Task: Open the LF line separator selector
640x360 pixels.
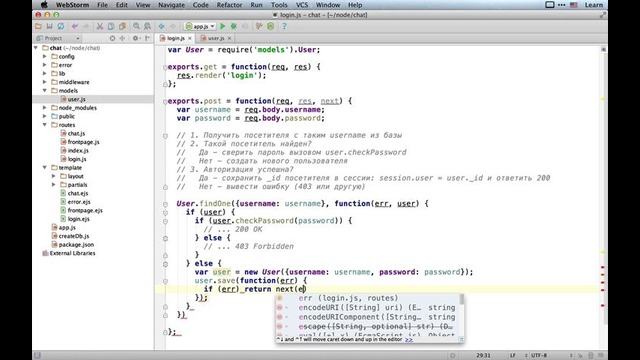Action: [x=518, y=356]
